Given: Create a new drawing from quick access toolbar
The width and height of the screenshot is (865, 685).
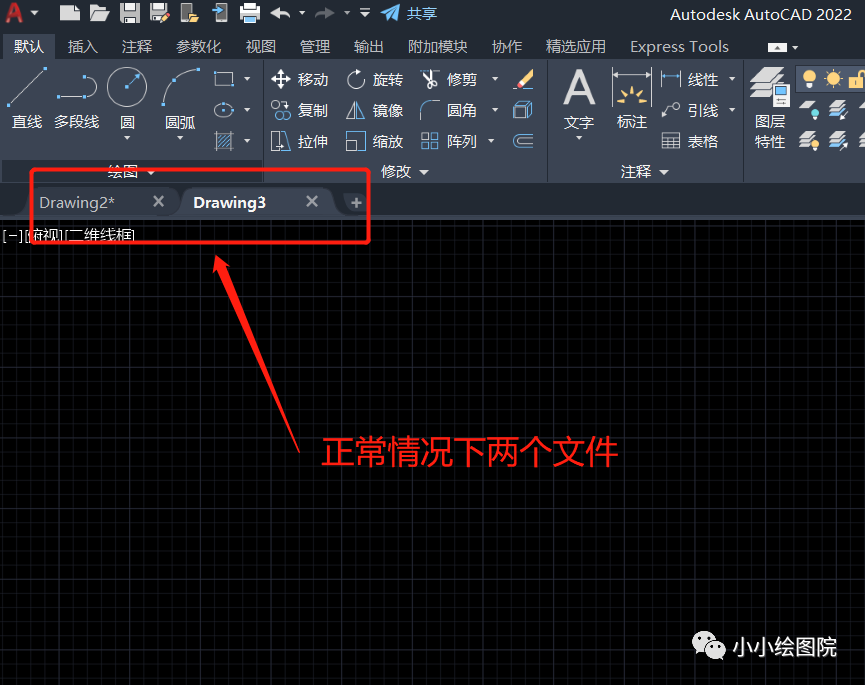Looking at the screenshot, I should point(70,13).
